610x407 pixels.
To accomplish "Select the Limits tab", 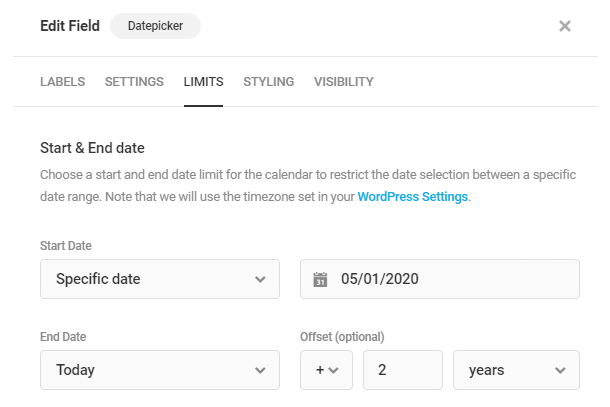I will pos(203,82).
